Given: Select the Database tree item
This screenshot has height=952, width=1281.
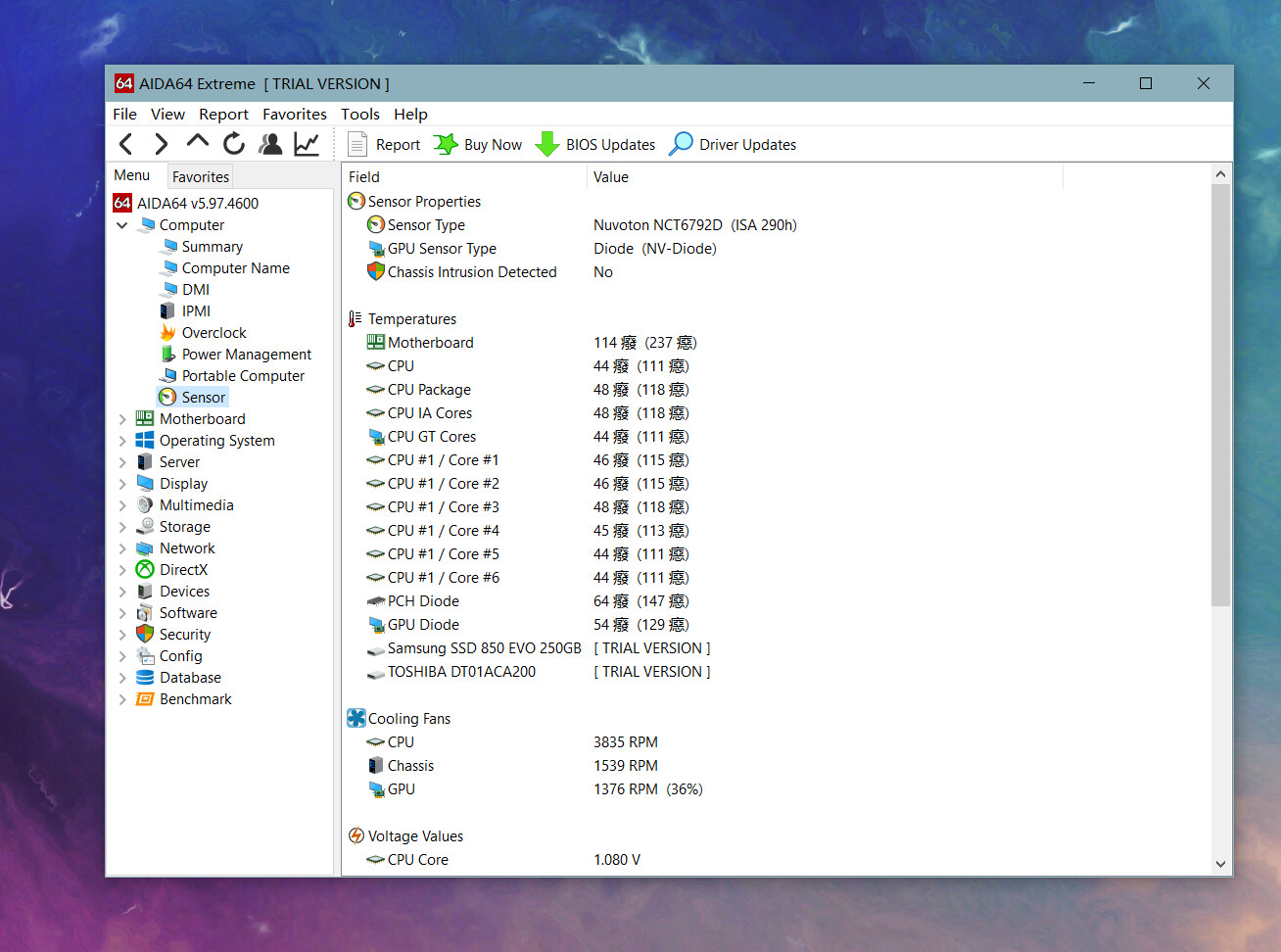Looking at the screenshot, I should (190, 678).
